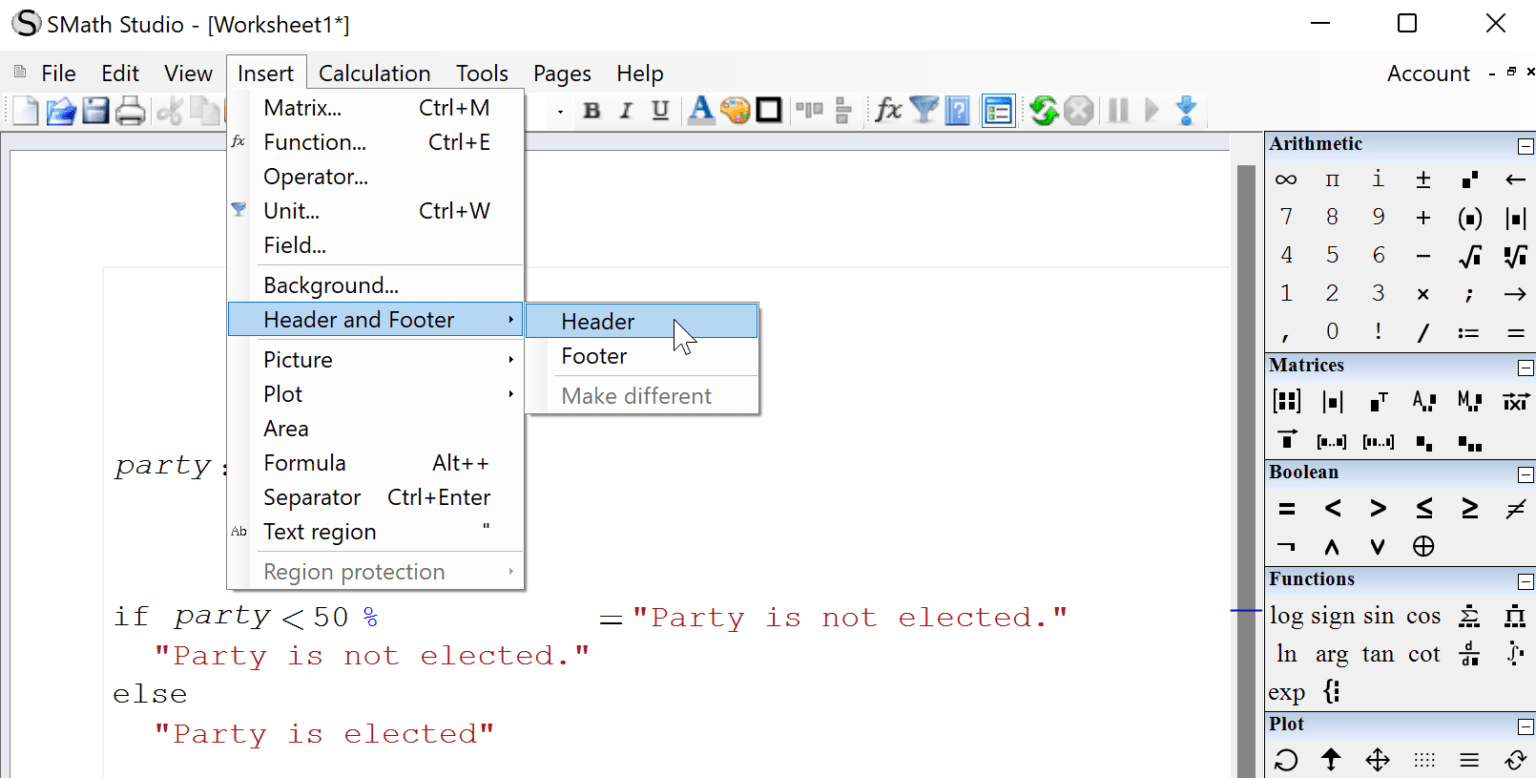This screenshot has width=1536, height=778.
Task: Toggle Bold text formatting
Action: (x=592, y=110)
